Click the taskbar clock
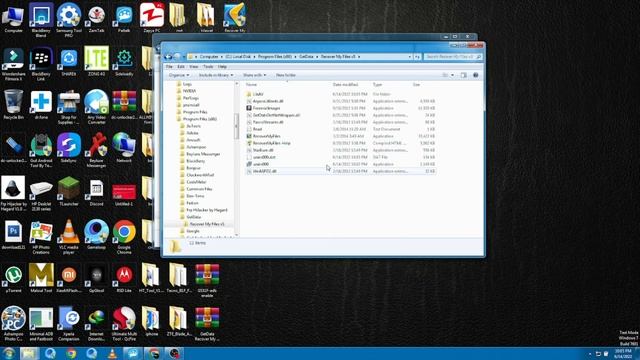640x360 pixels. (x=624, y=353)
